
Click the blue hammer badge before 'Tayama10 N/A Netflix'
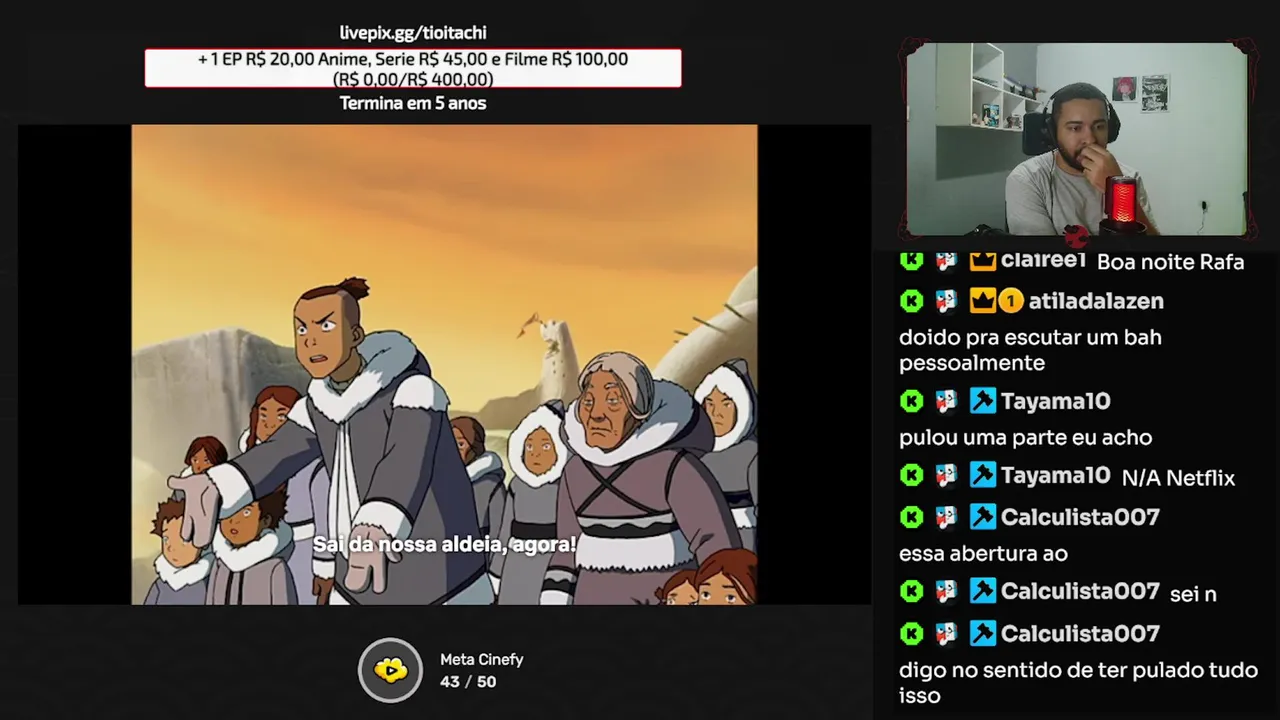983,476
